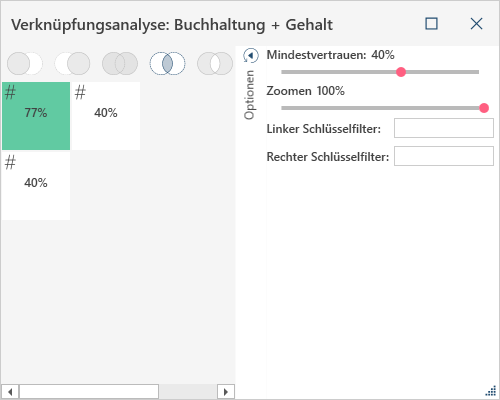
Task: Select the 40% cell in top row
Action: 106,116
